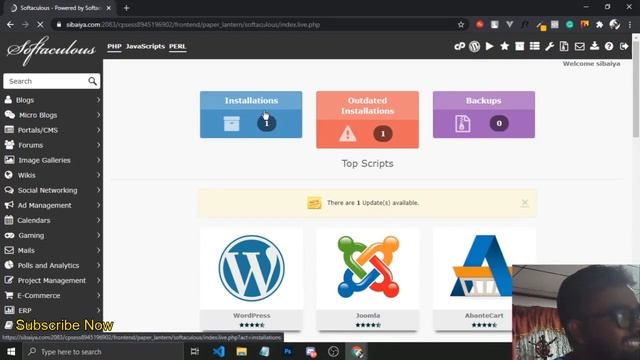This screenshot has height=360, width=640.
Task: Open File Explorer from taskbar
Action: pos(242,351)
